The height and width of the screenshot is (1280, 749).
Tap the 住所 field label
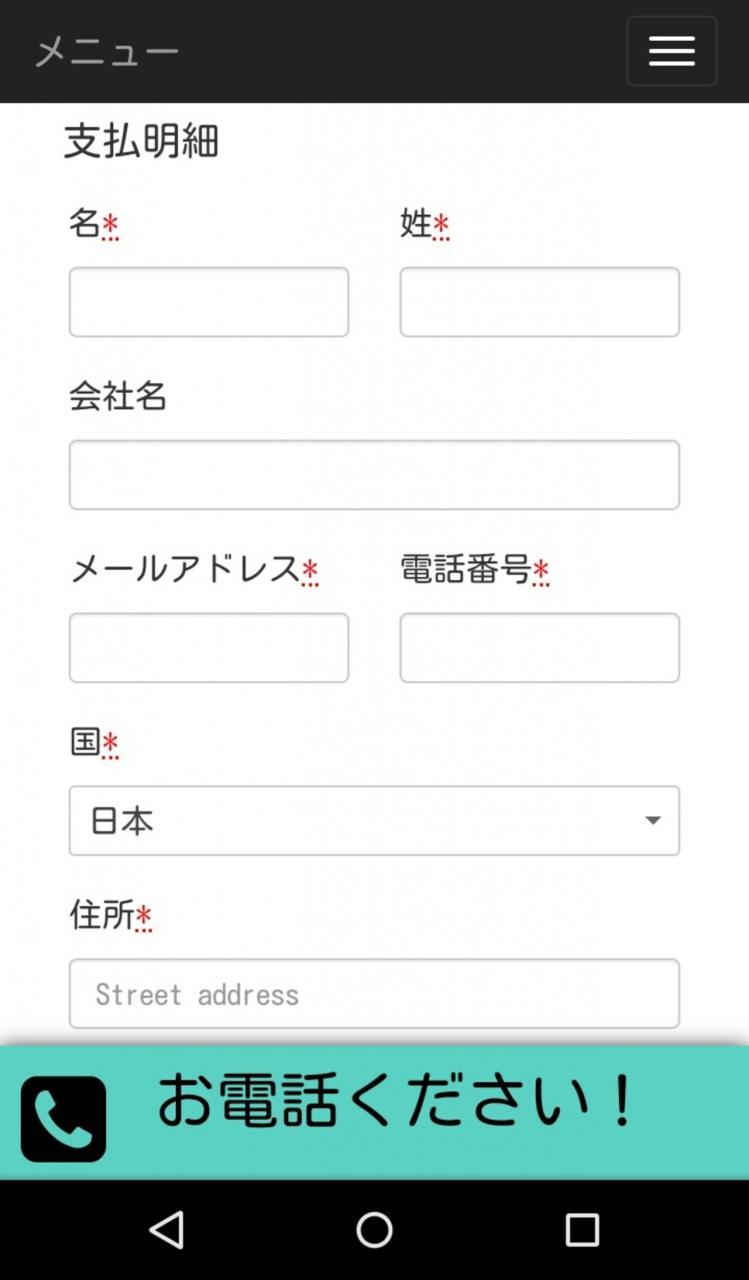point(102,915)
